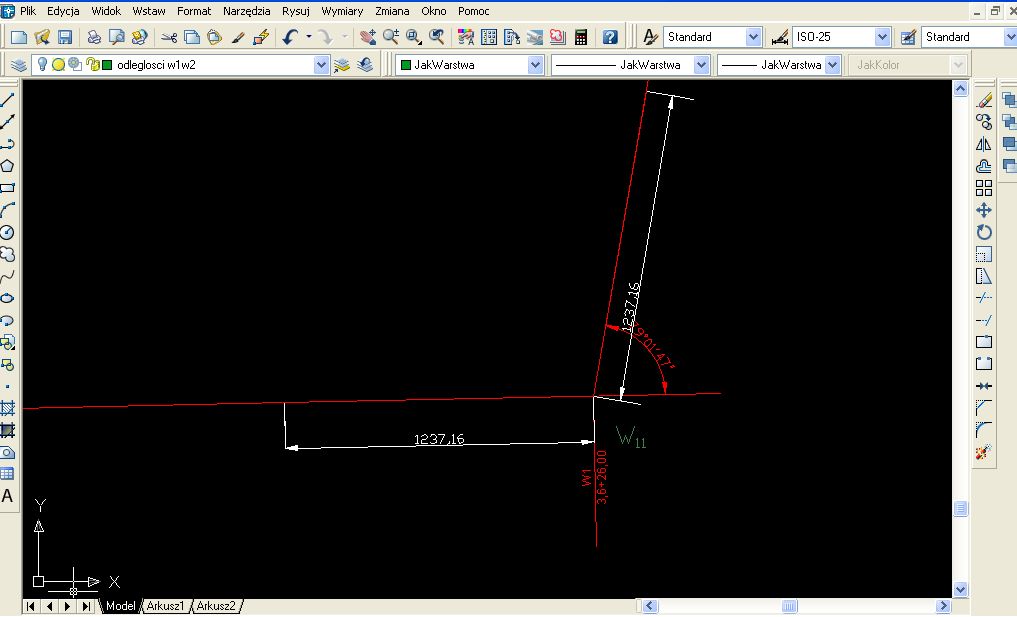
Task: Select the Array modify tool
Action: click(984, 188)
